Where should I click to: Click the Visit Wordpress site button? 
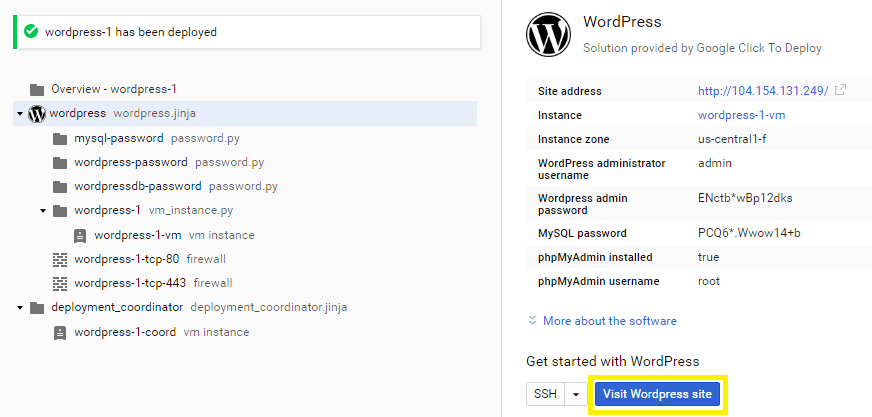tap(657, 394)
